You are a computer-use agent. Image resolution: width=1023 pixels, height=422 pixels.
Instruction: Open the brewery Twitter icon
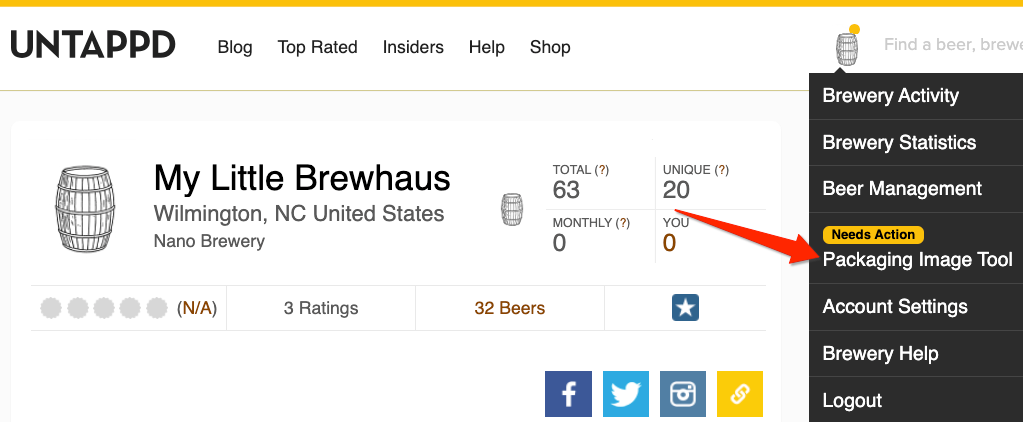click(x=625, y=394)
